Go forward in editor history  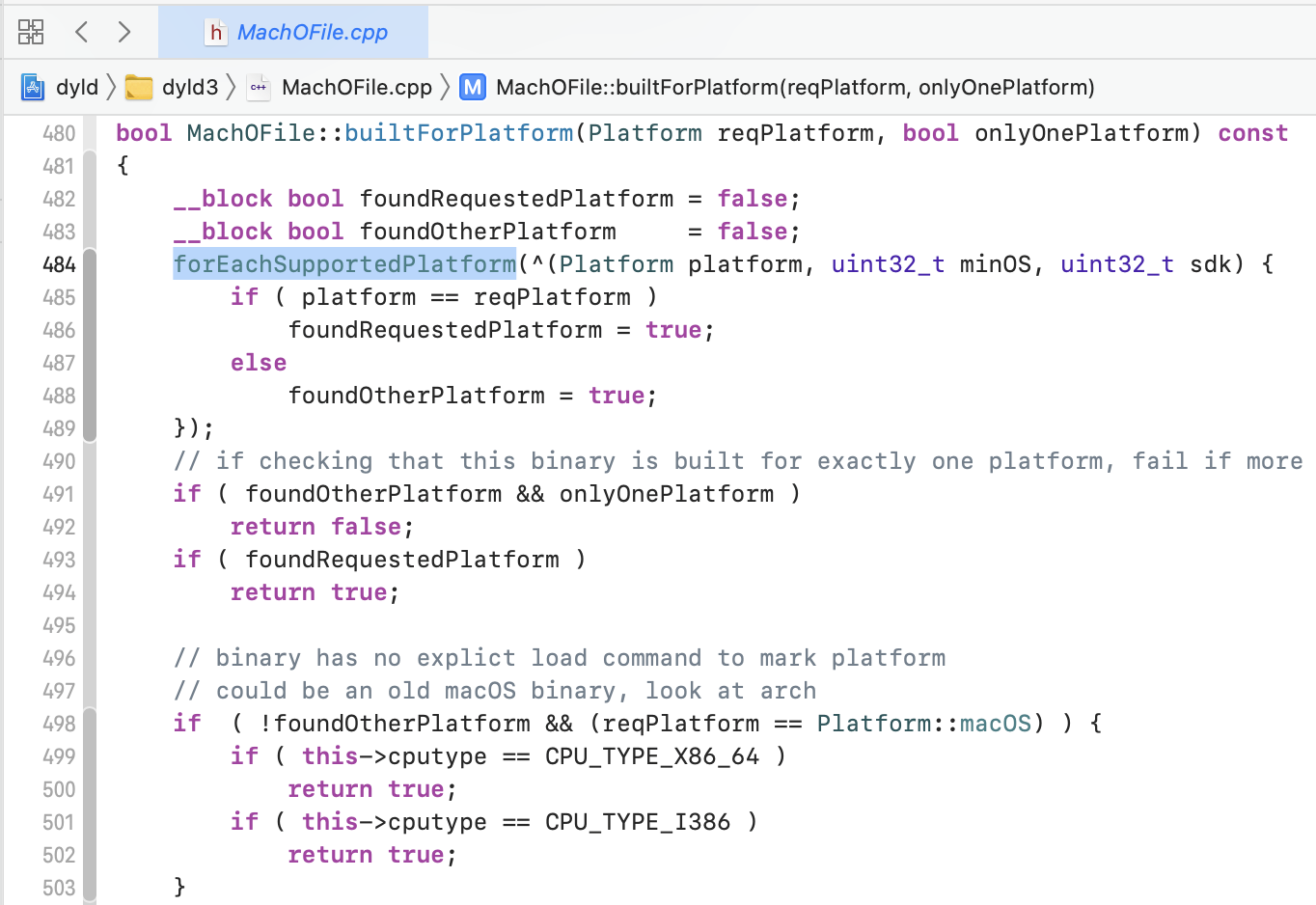(x=123, y=32)
